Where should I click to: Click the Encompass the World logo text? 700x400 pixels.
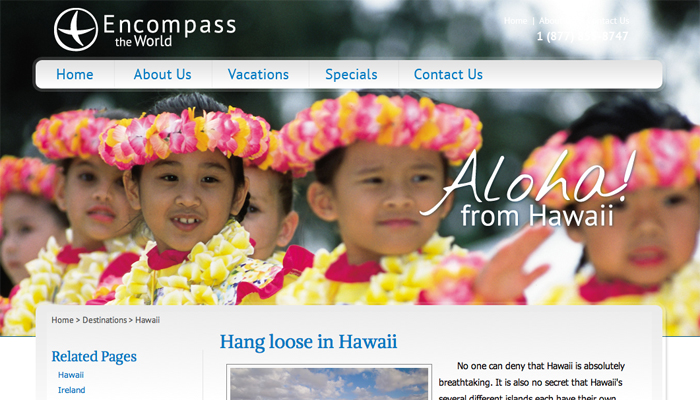[x=169, y=31]
